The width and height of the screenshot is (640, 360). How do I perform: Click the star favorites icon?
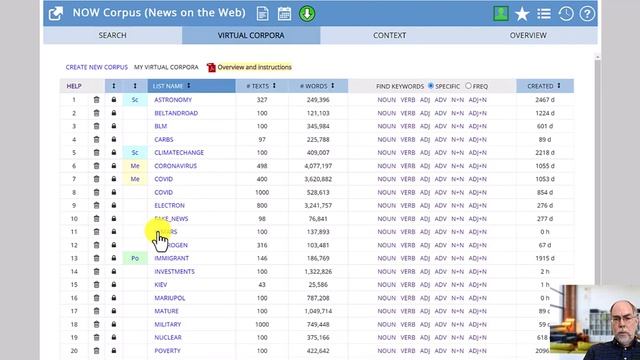point(522,14)
